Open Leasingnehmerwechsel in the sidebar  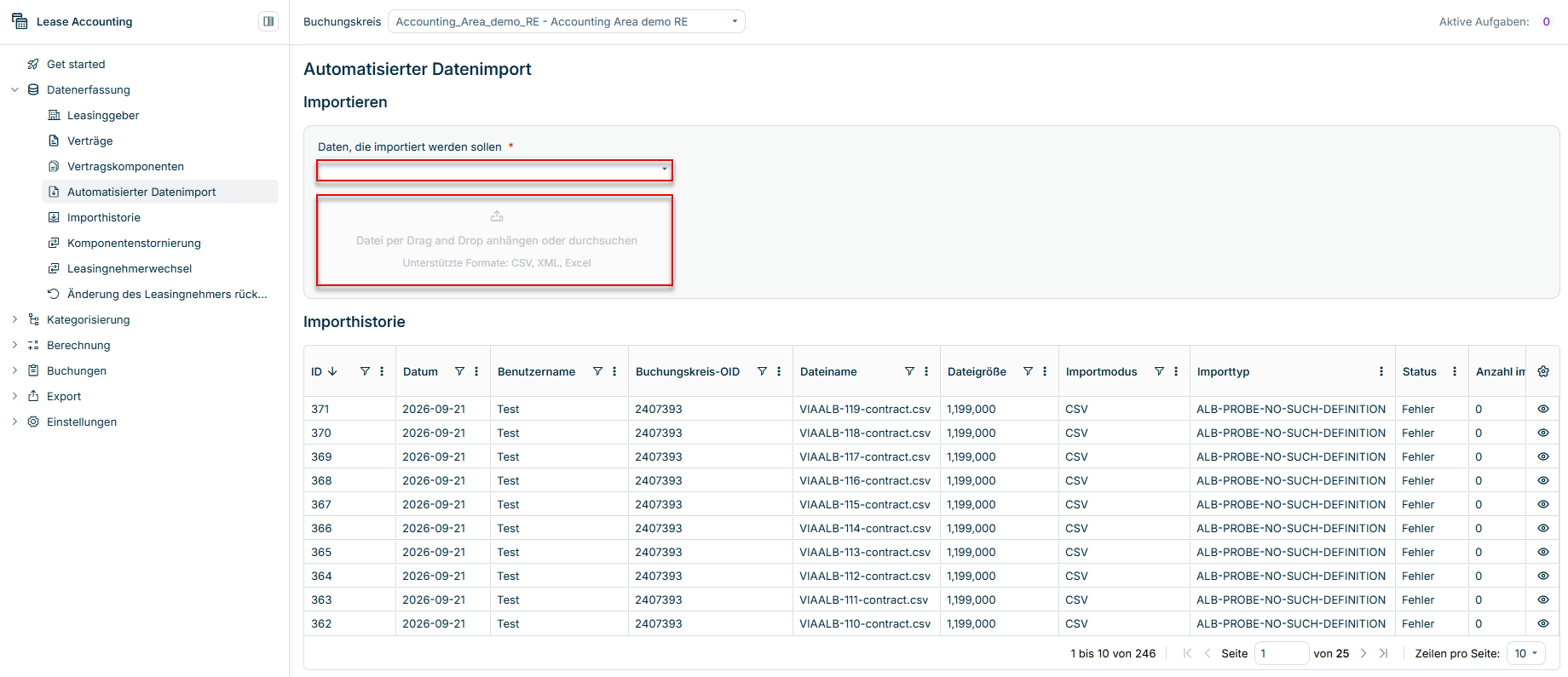(130, 268)
